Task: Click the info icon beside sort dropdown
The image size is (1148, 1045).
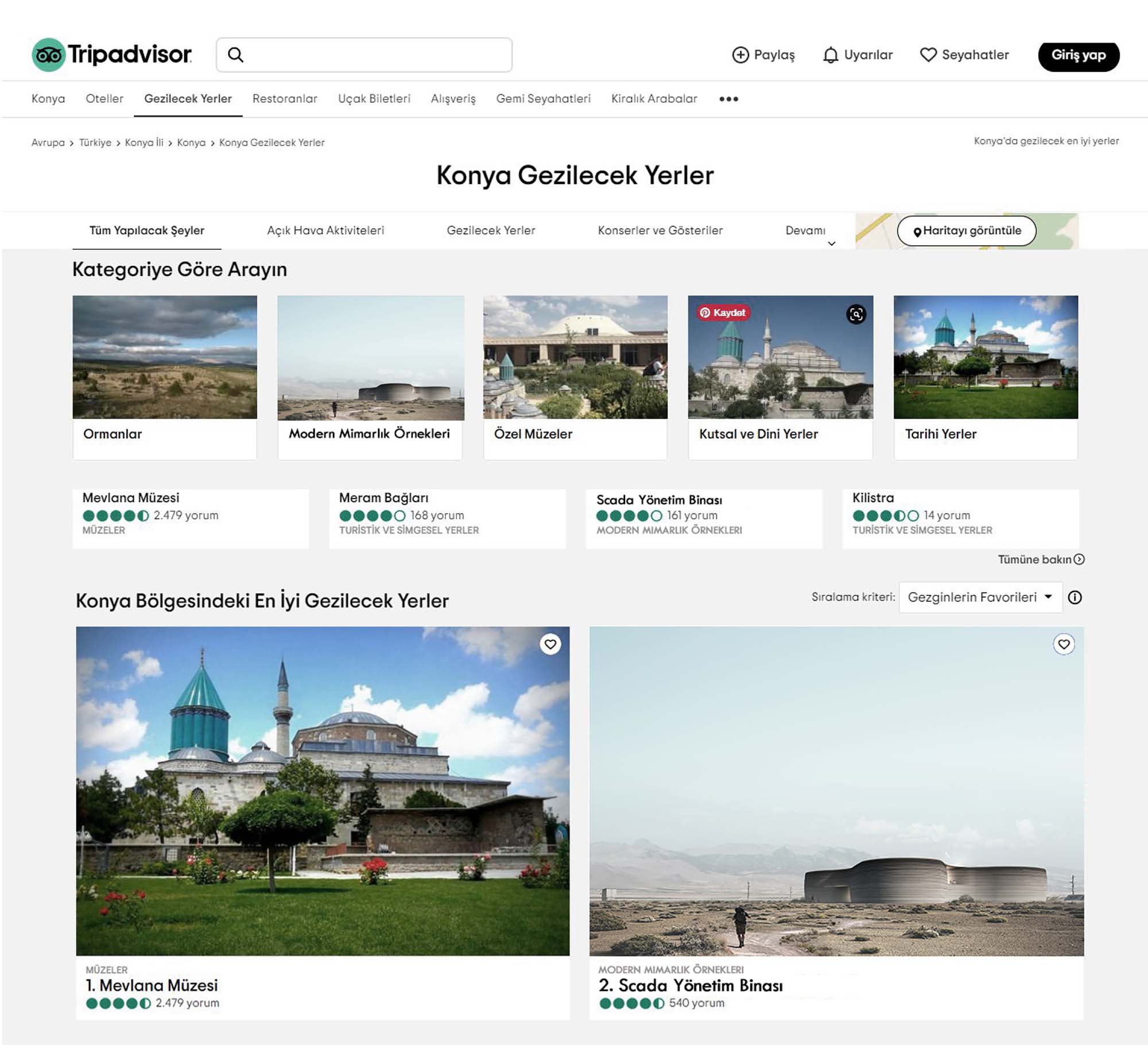Action: click(x=1075, y=598)
